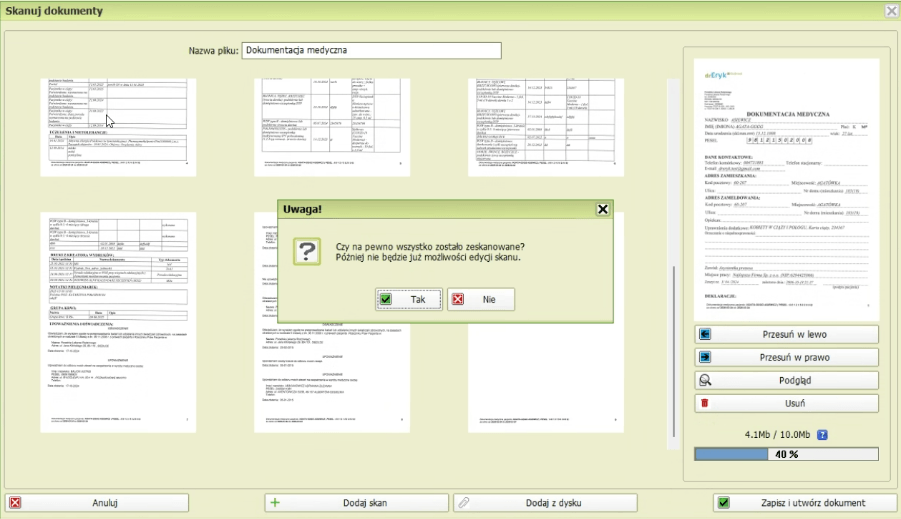The width and height of the screenshot is (901, 519).
Task: Click the magnifier icon on Podgląd
Action: click(x=705, y=380)
